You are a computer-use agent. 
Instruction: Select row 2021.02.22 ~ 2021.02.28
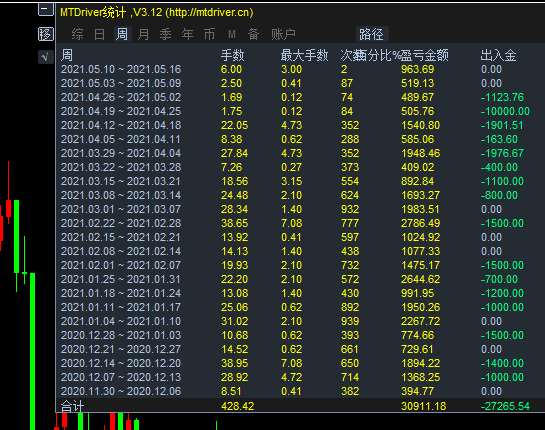[x=300, y=223]
